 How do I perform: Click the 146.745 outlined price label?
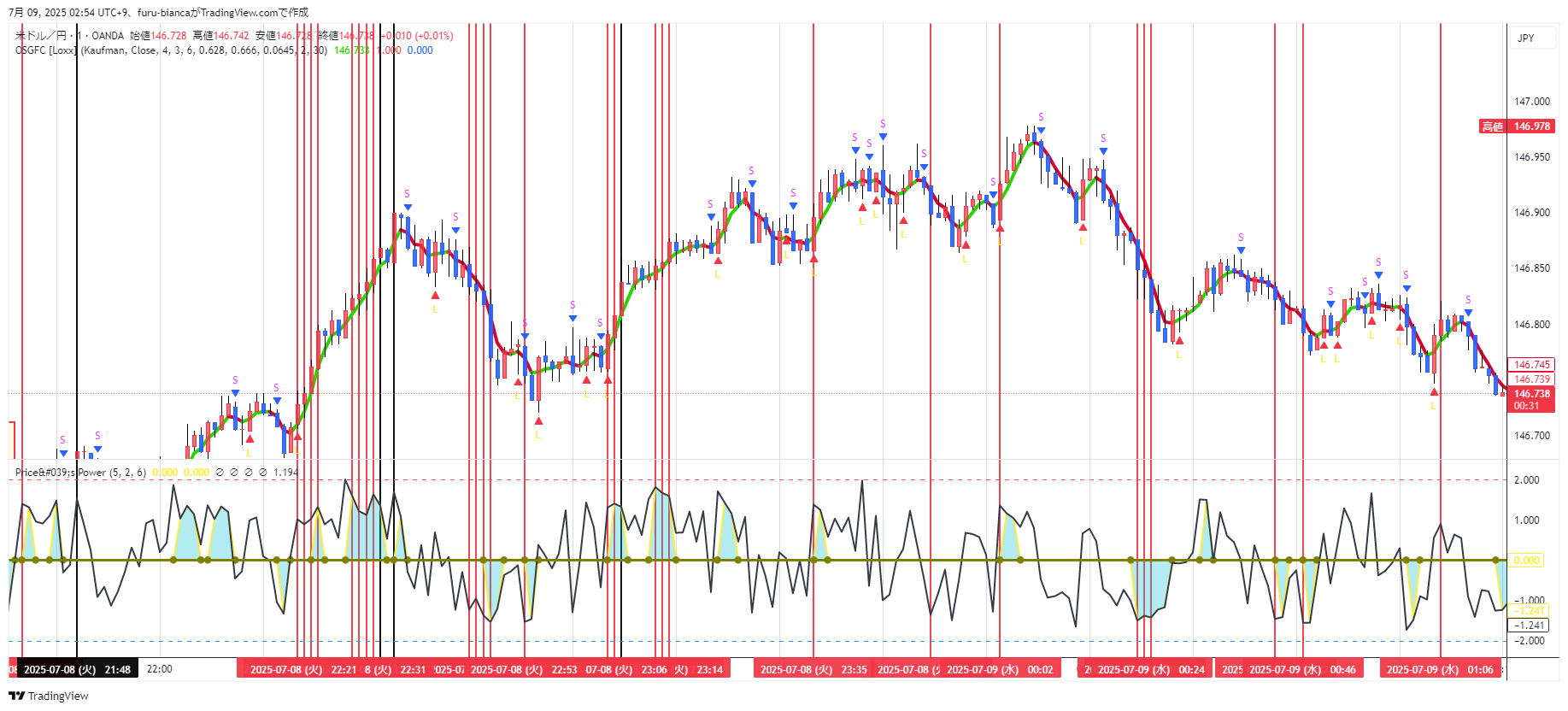click(1530, 365)
